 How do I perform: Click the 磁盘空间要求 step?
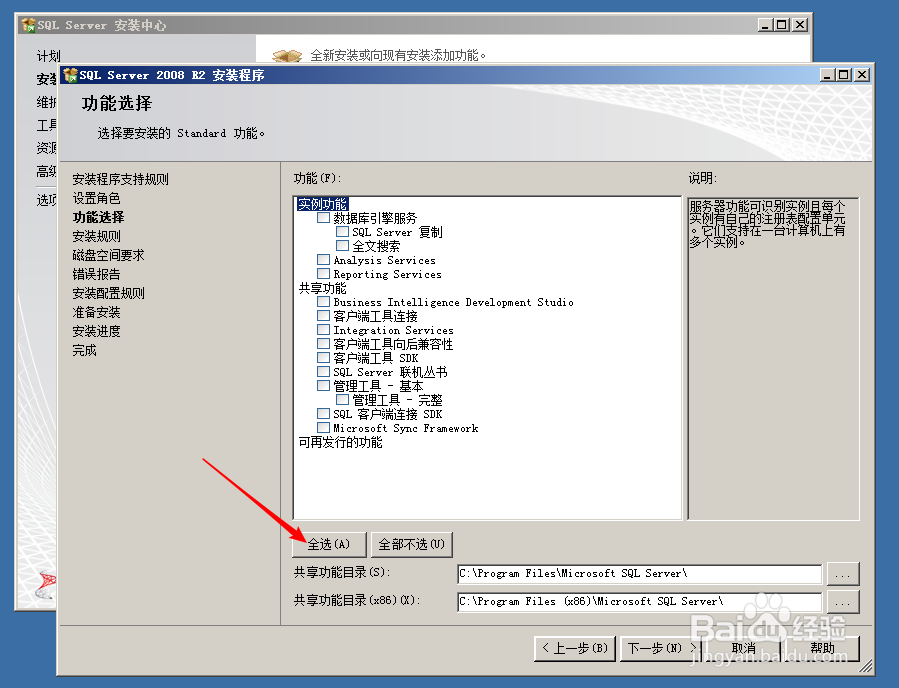tap(108, 255)
